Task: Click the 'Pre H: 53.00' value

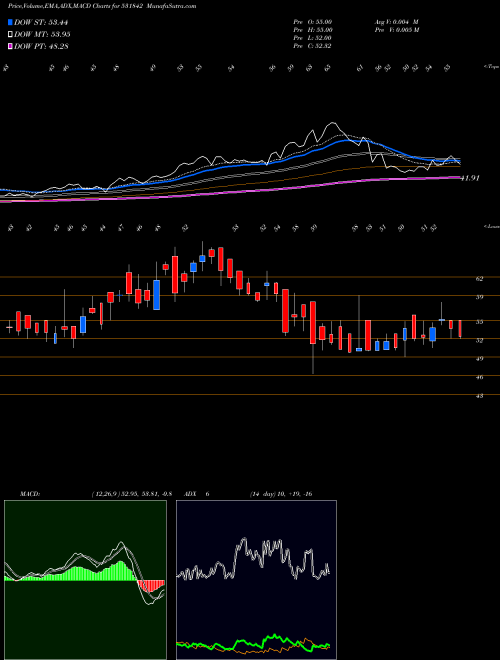Action: [314, 30]
